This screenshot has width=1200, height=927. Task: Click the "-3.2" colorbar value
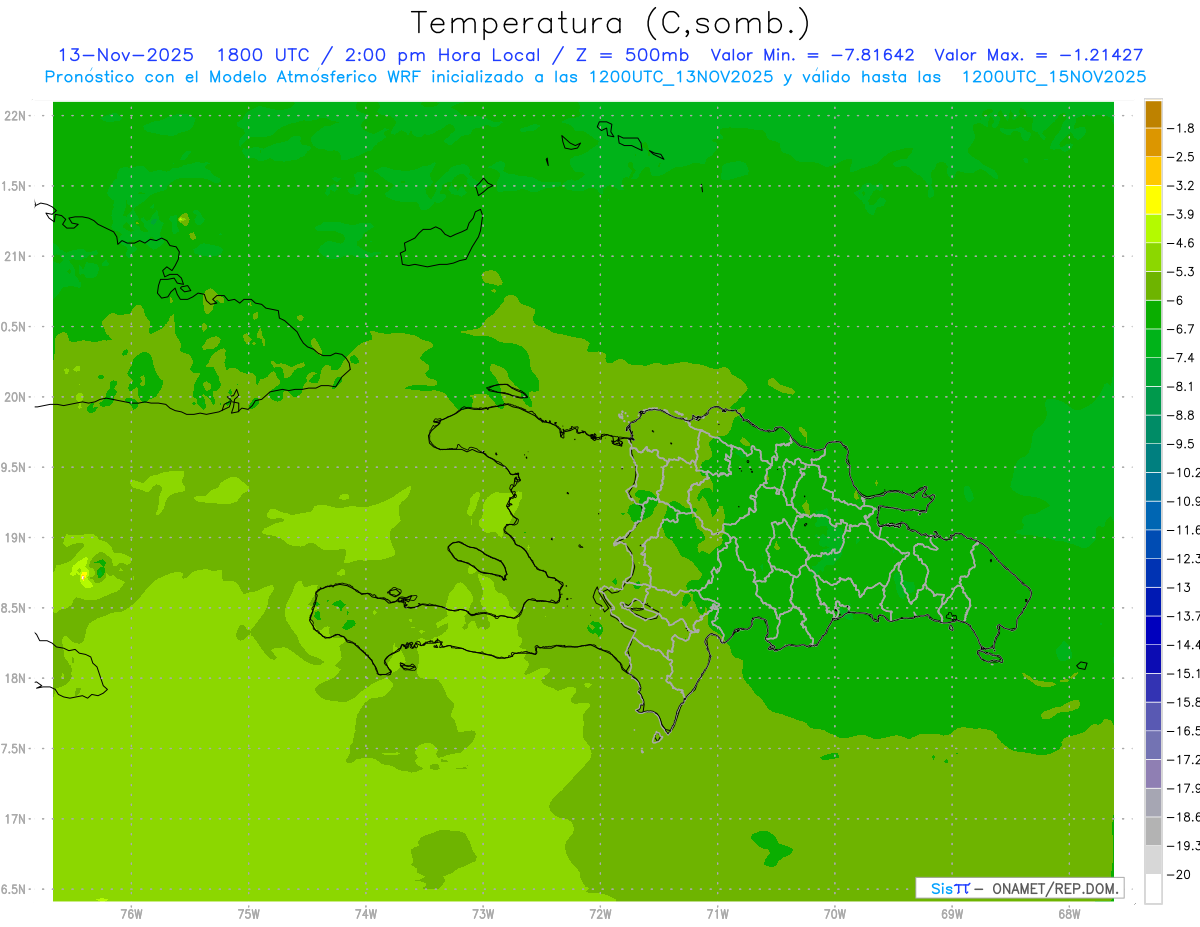[1182, 186]
